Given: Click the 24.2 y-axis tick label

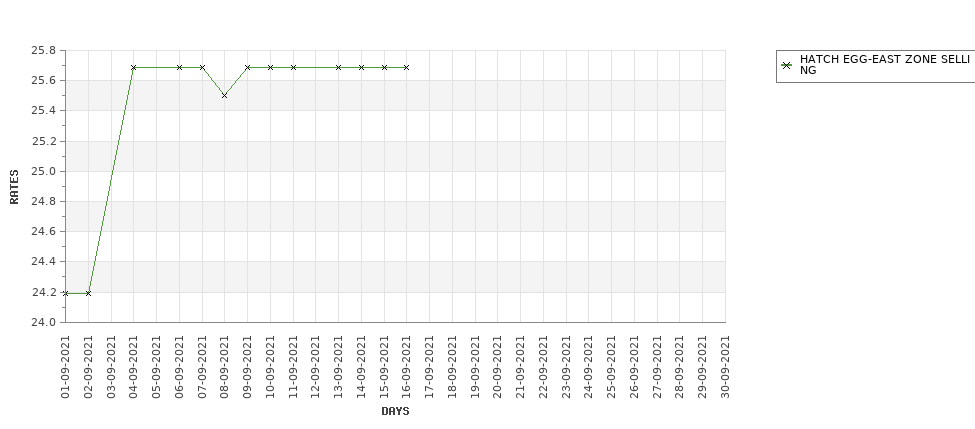Looking at the screenshot, I should click(43, 292).
